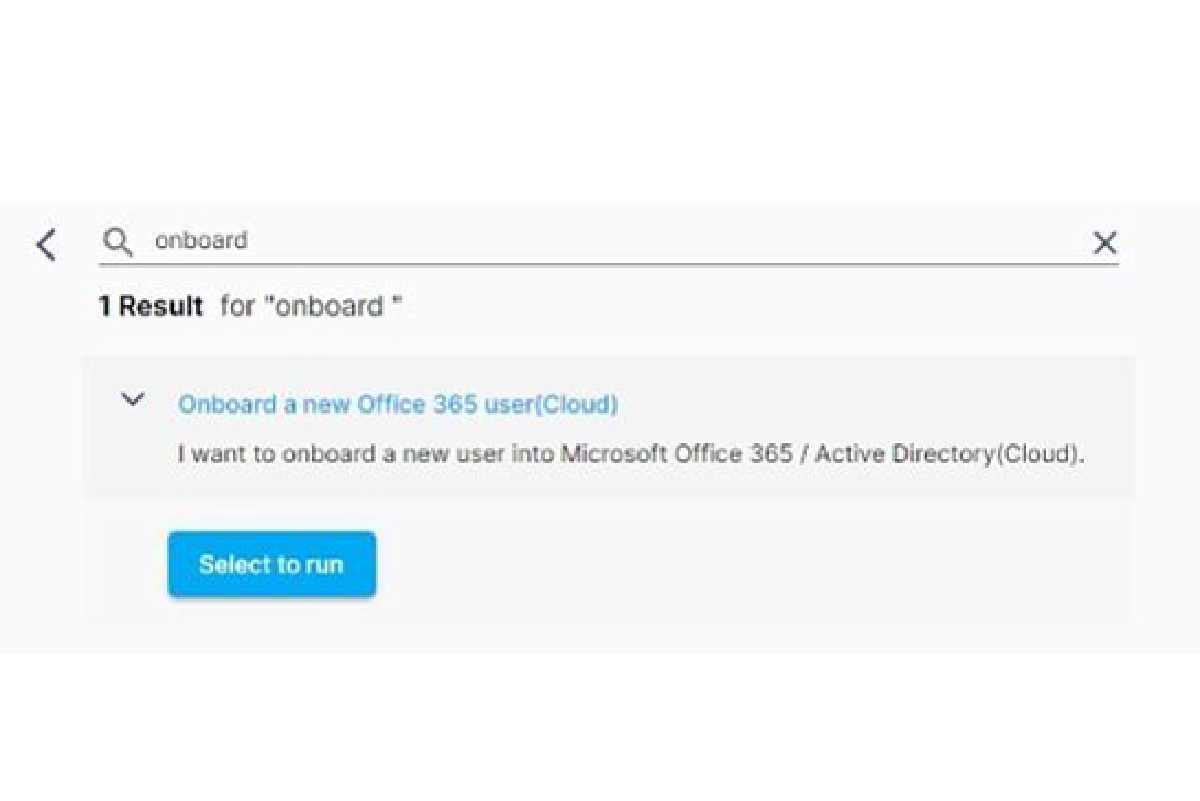The image size is (1200, 801).
Task: Collapse the Onboard Office 365 result chevron
Action: (x=132, y=400)
